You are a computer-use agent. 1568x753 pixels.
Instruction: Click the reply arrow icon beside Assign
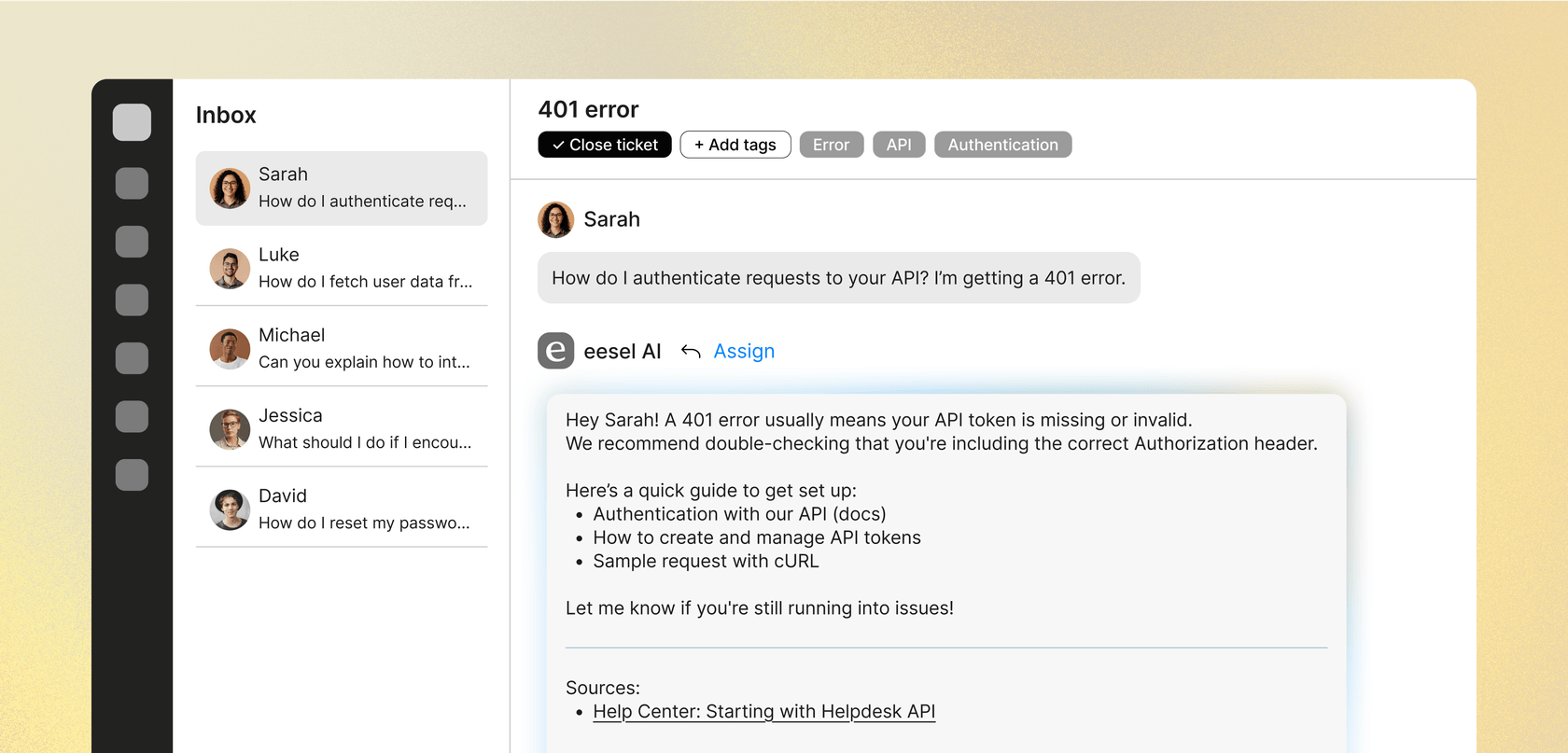coord(691,352)
